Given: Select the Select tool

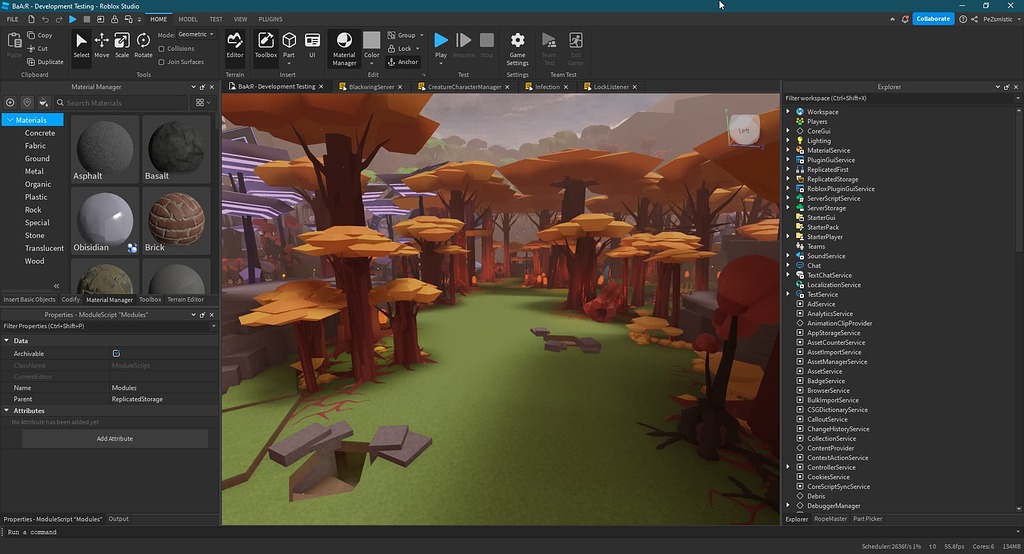Looking at the screenshot, I should (81, 46).
